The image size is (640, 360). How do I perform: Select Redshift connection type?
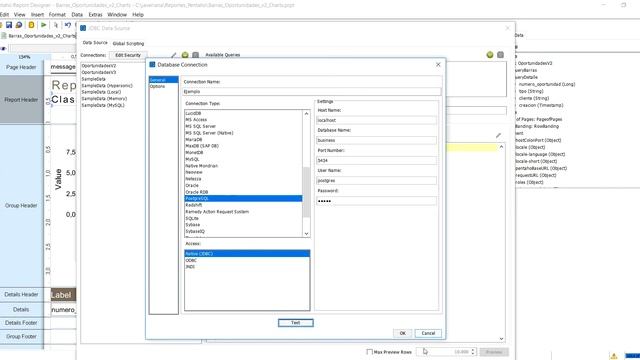pos(243,205)
